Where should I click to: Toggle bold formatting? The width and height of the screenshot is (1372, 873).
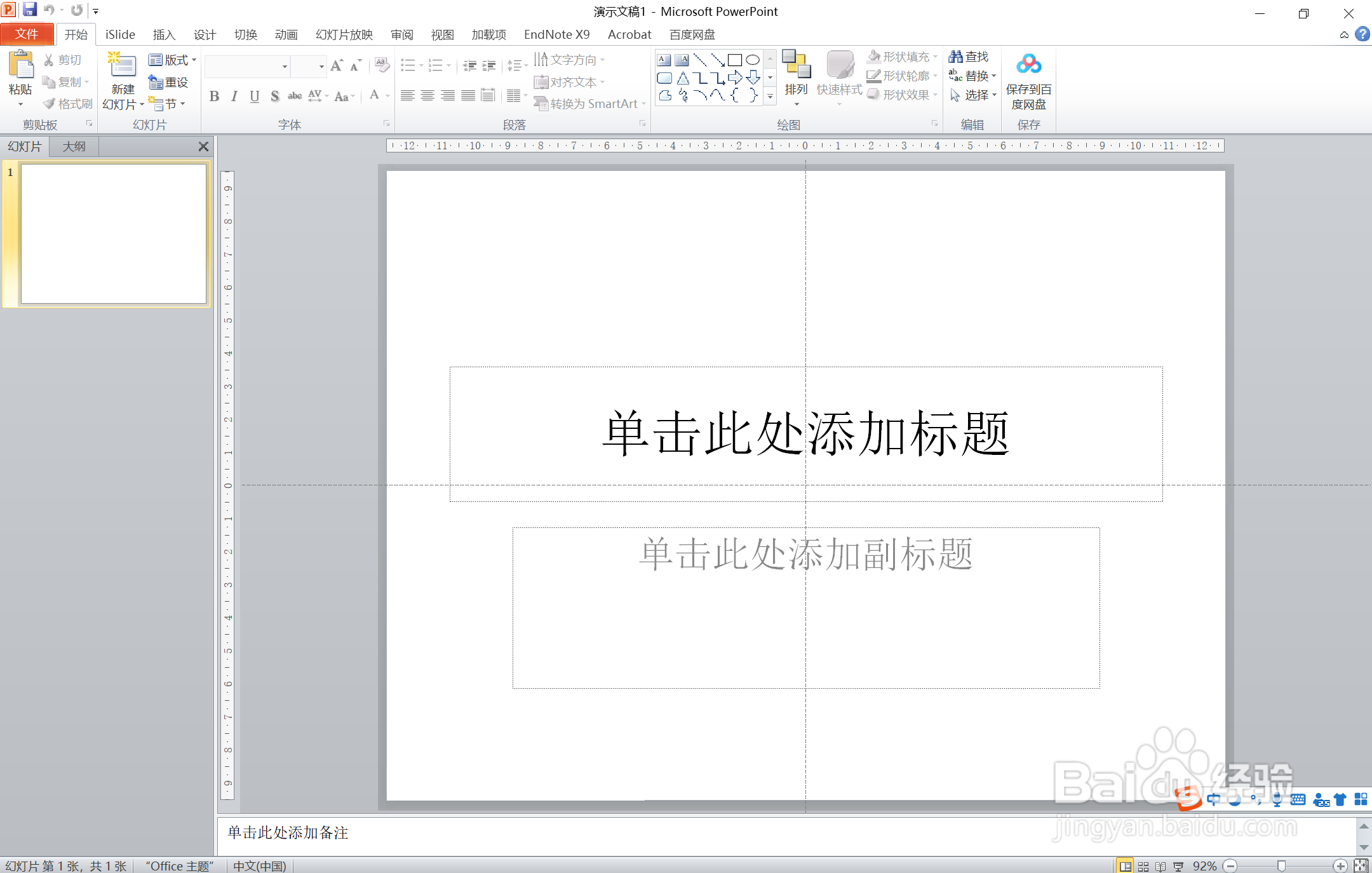(213, 96)
